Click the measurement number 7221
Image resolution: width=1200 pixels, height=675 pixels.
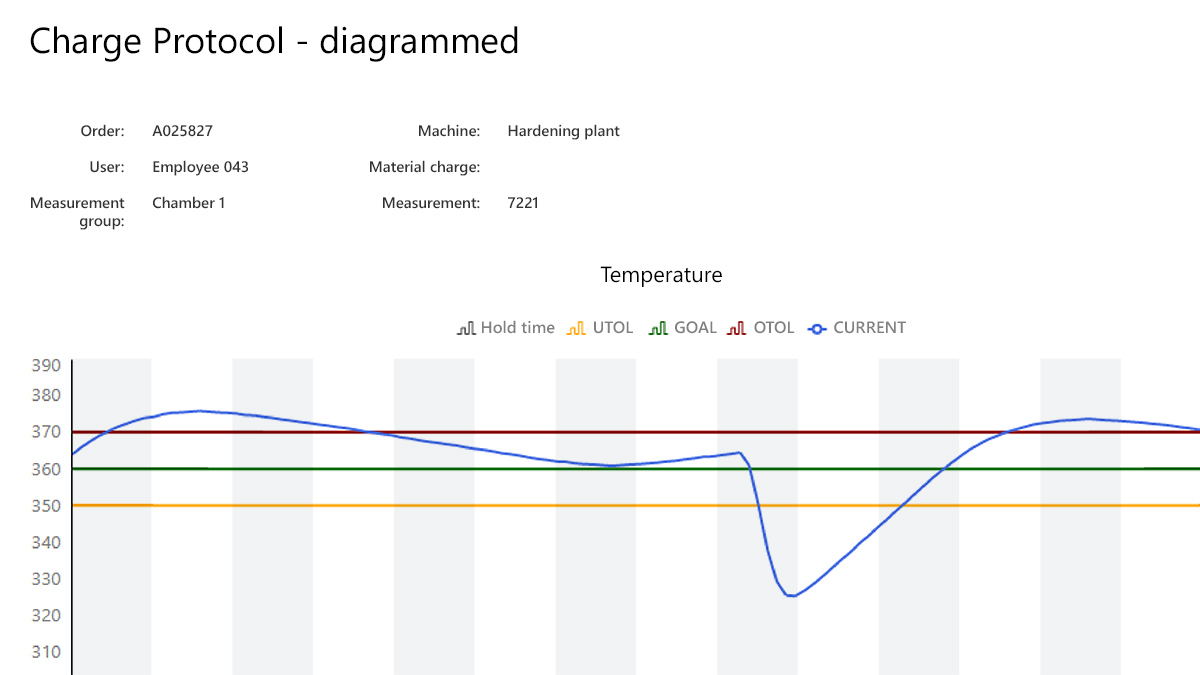point(523,203)
